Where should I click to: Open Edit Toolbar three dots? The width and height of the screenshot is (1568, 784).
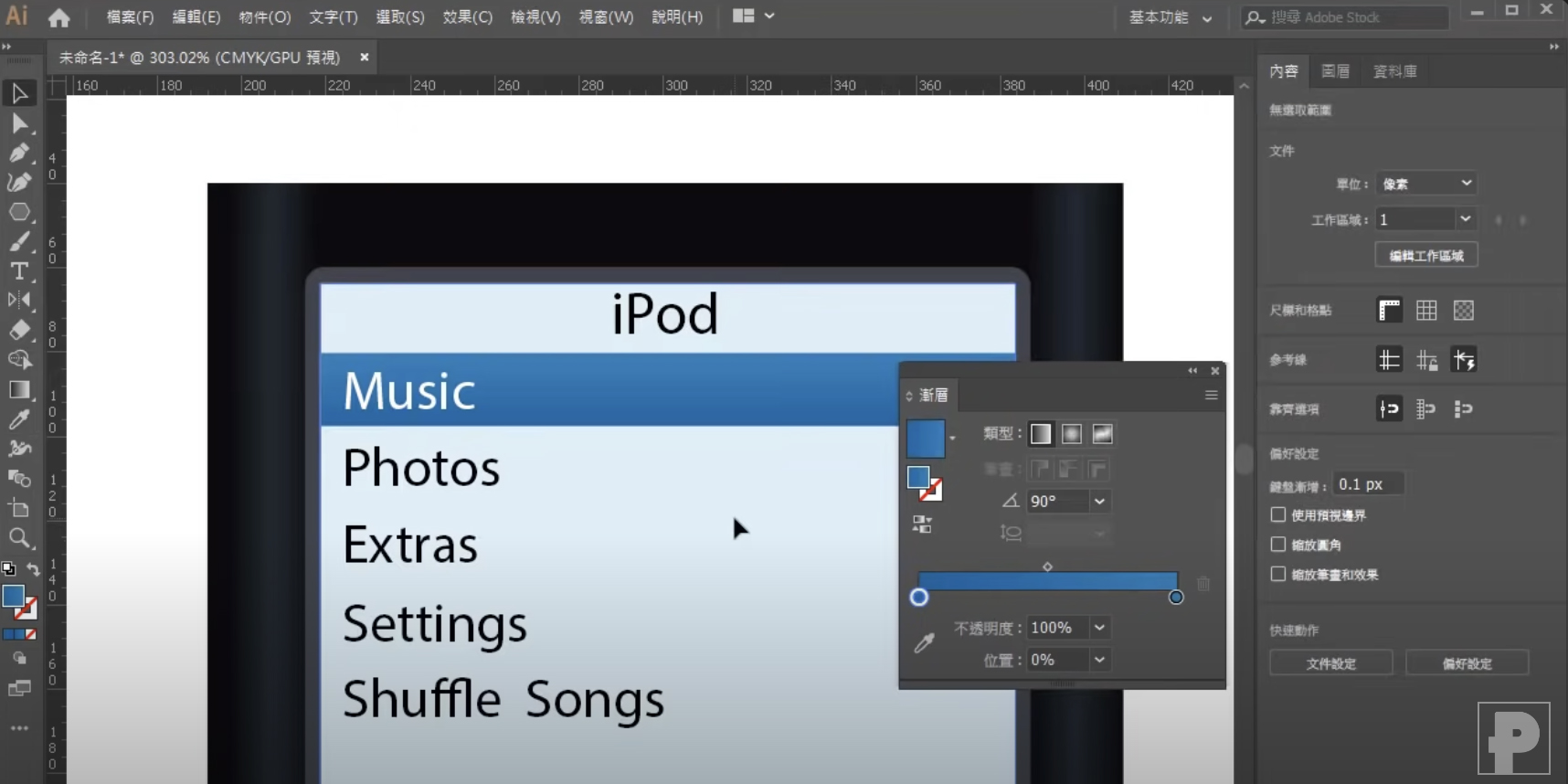19,728
